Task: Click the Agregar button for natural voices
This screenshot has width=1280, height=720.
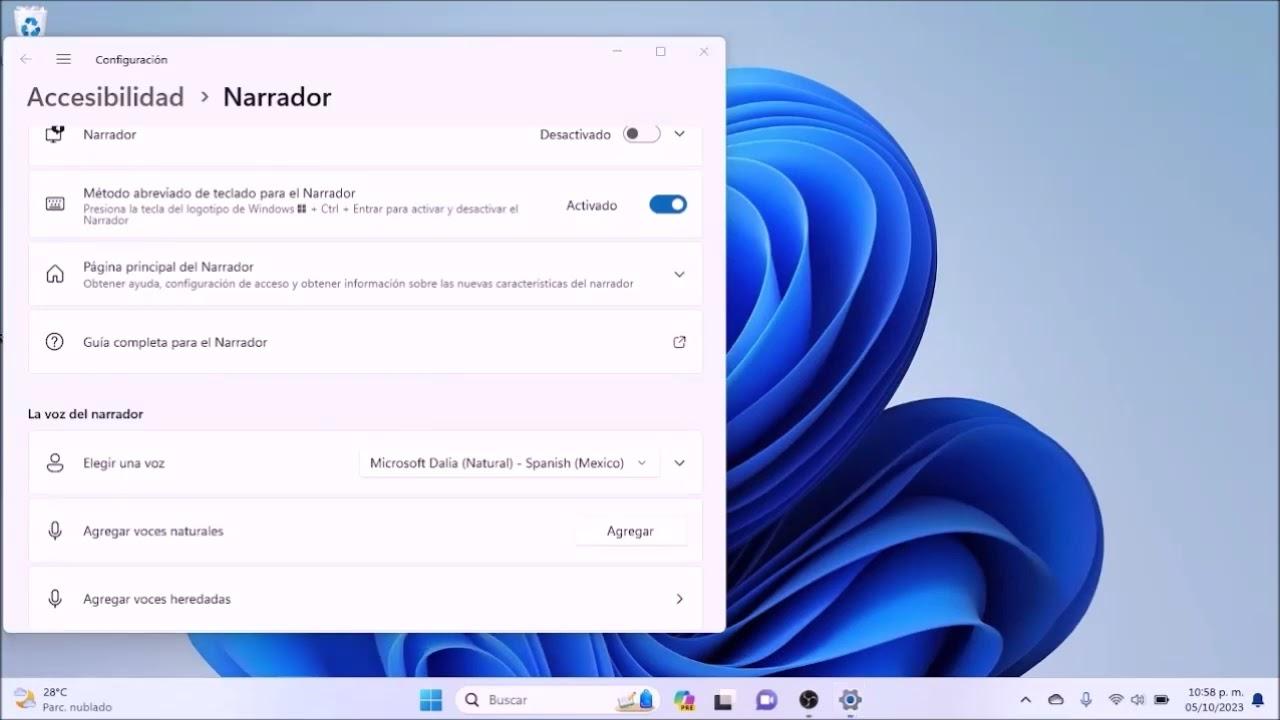Action: point(630,531)
